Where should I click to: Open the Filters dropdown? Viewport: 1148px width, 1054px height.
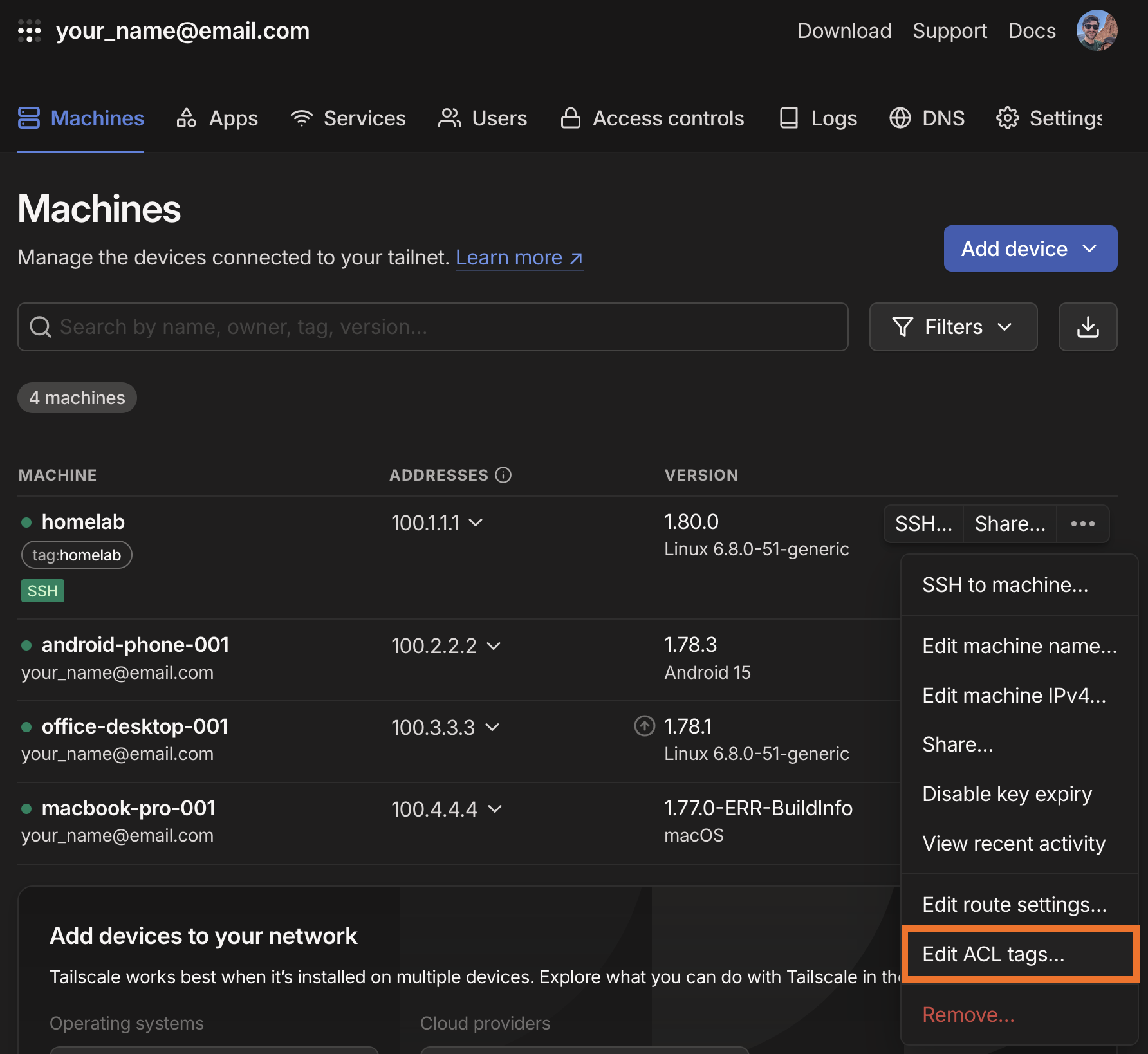coord(952,327)
